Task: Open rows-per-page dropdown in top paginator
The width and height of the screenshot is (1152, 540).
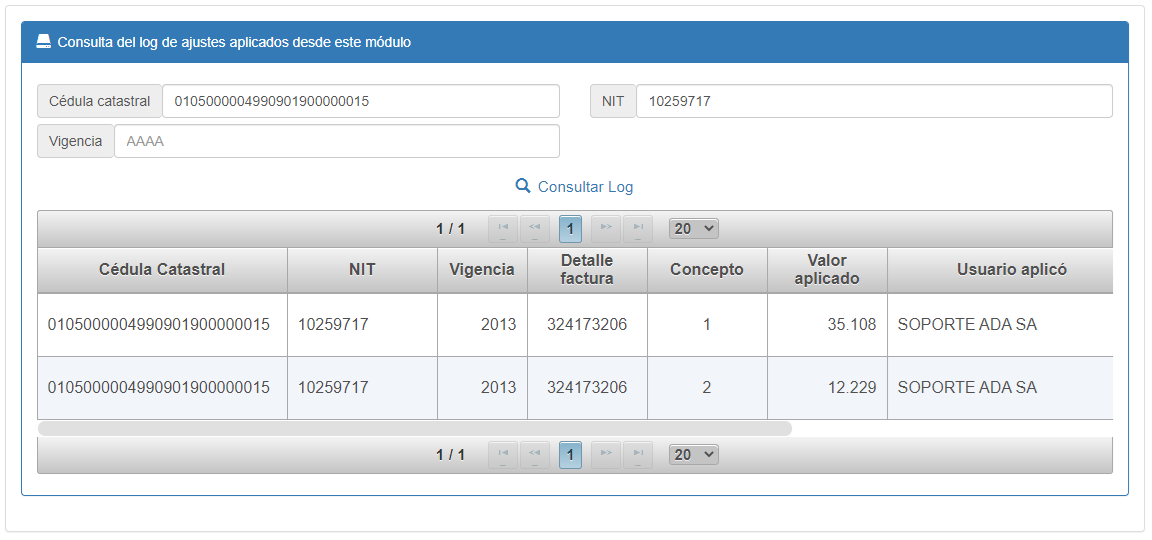Action: 693,229
